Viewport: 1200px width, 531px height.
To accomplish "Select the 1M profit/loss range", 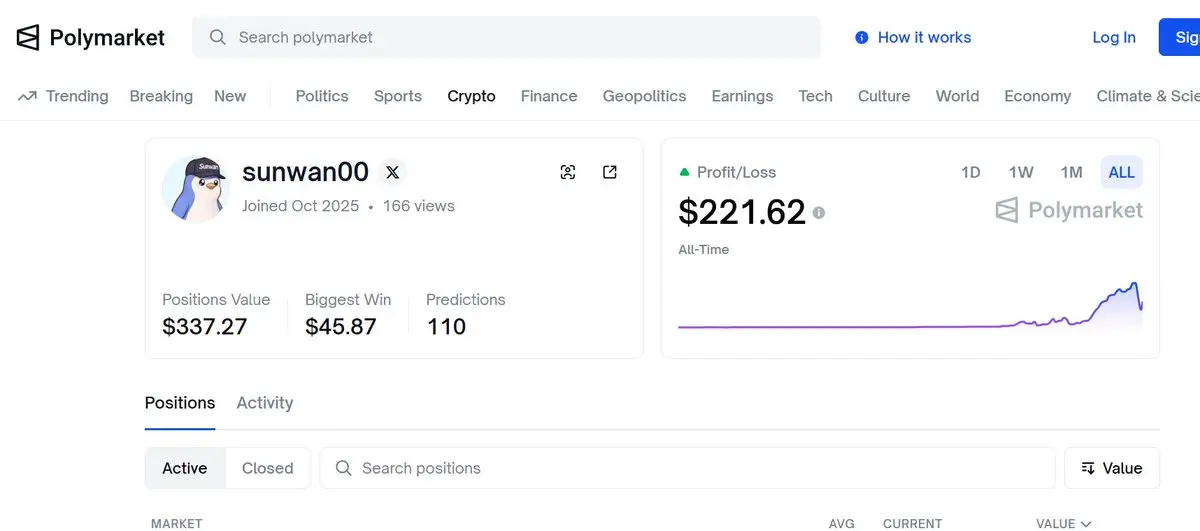I will tap(1071, 172).
